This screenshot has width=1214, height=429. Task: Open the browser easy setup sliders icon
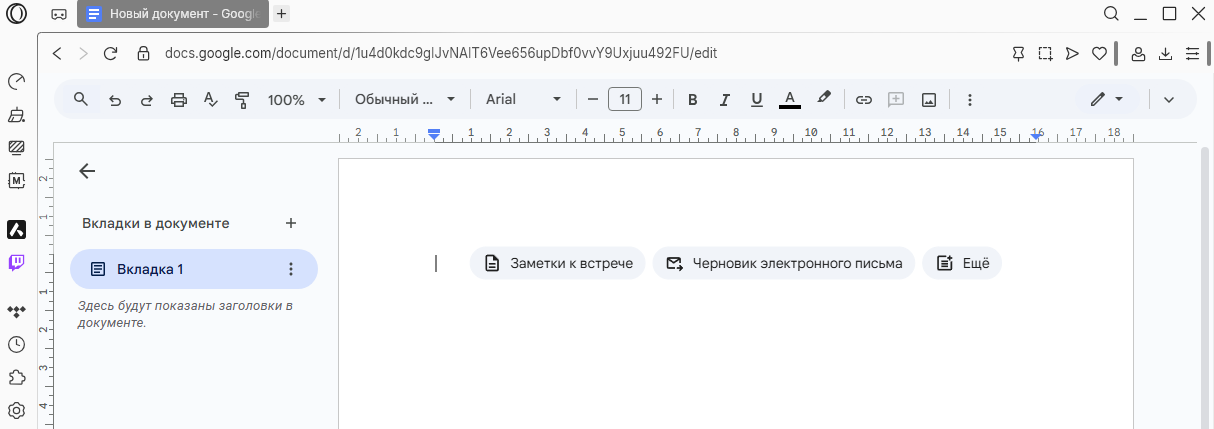(1192, 53)
